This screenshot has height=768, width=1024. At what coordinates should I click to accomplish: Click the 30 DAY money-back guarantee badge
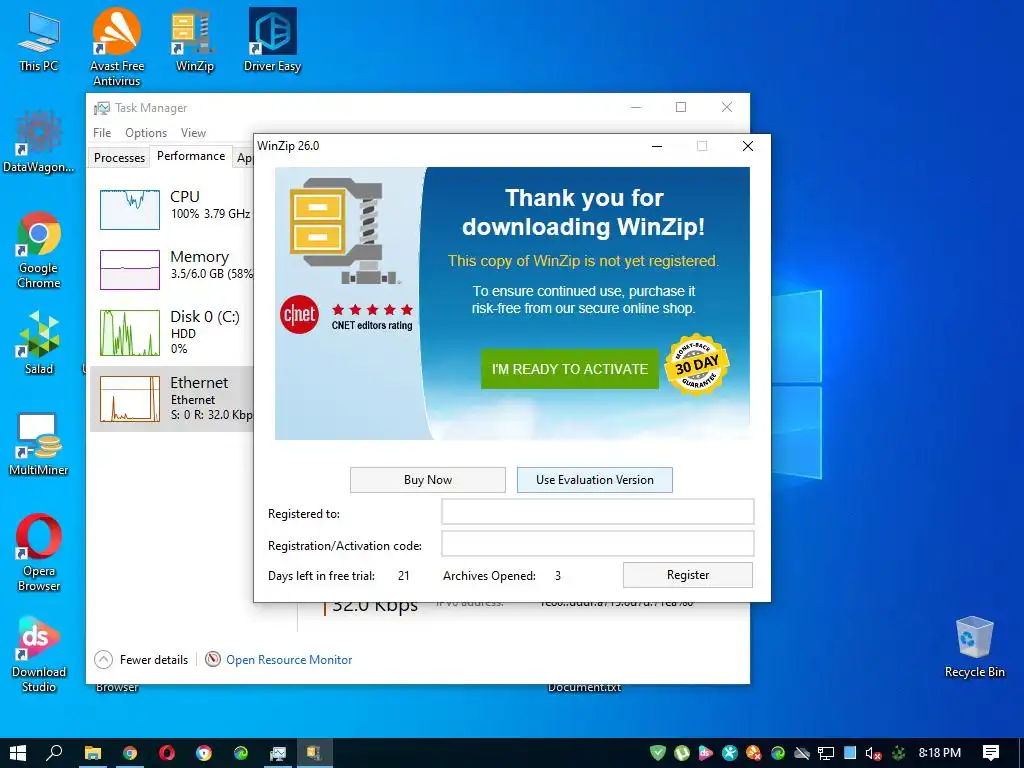pos(696,366)
